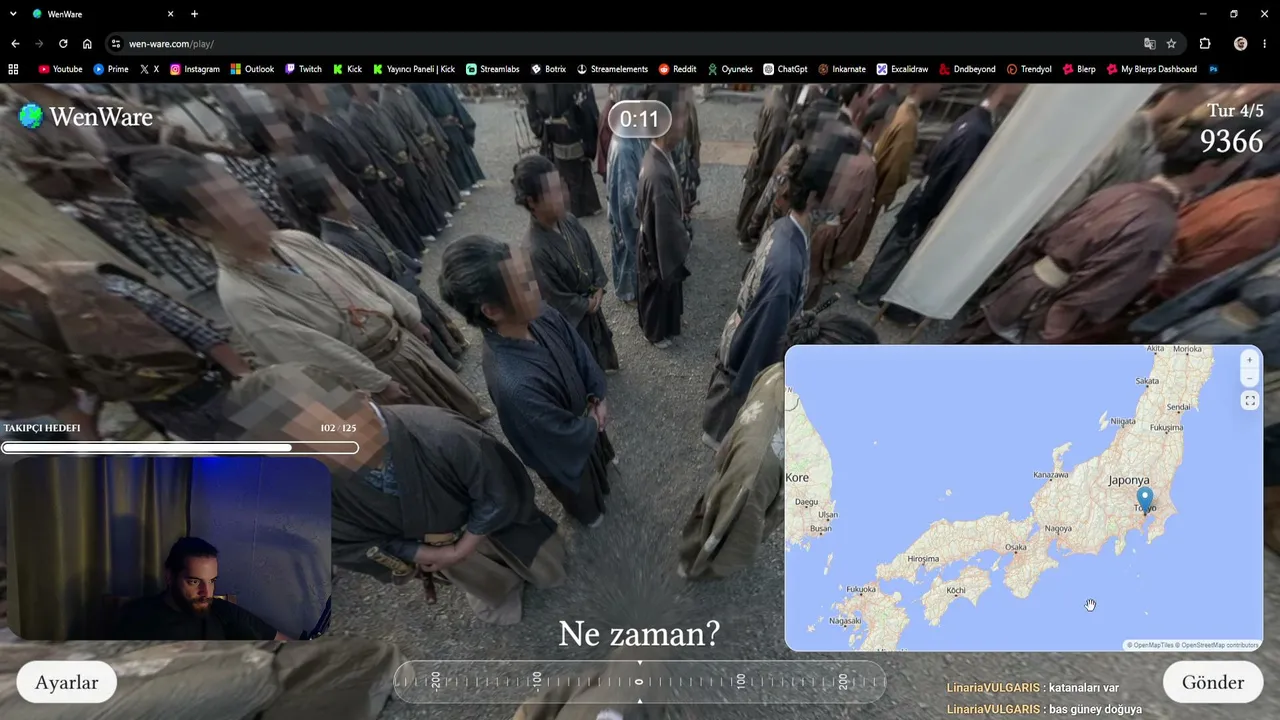Open the Oyuneks bookmark
Image resolution: width=1280 pixels, height=720 pixels.
(730, 69)
